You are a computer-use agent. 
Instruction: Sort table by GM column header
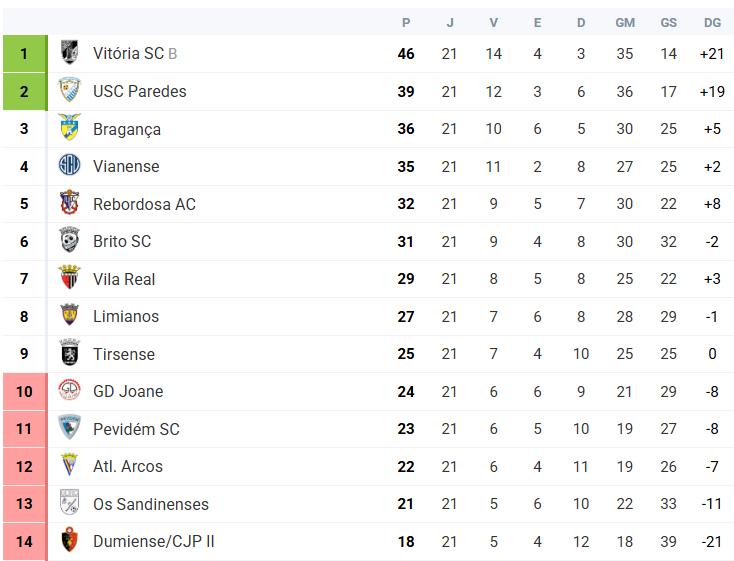coord(625,22)
